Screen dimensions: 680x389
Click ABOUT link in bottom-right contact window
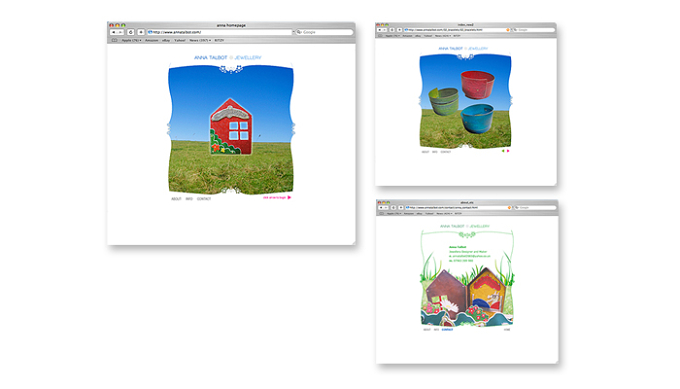pos(427,330)
